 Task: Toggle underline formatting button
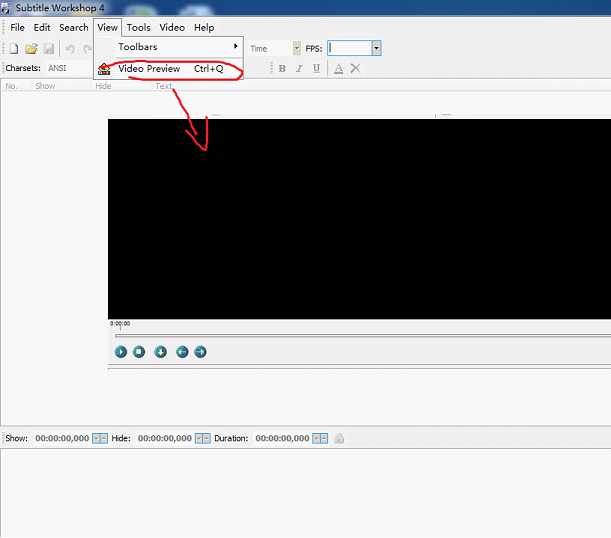click(316, 69)
